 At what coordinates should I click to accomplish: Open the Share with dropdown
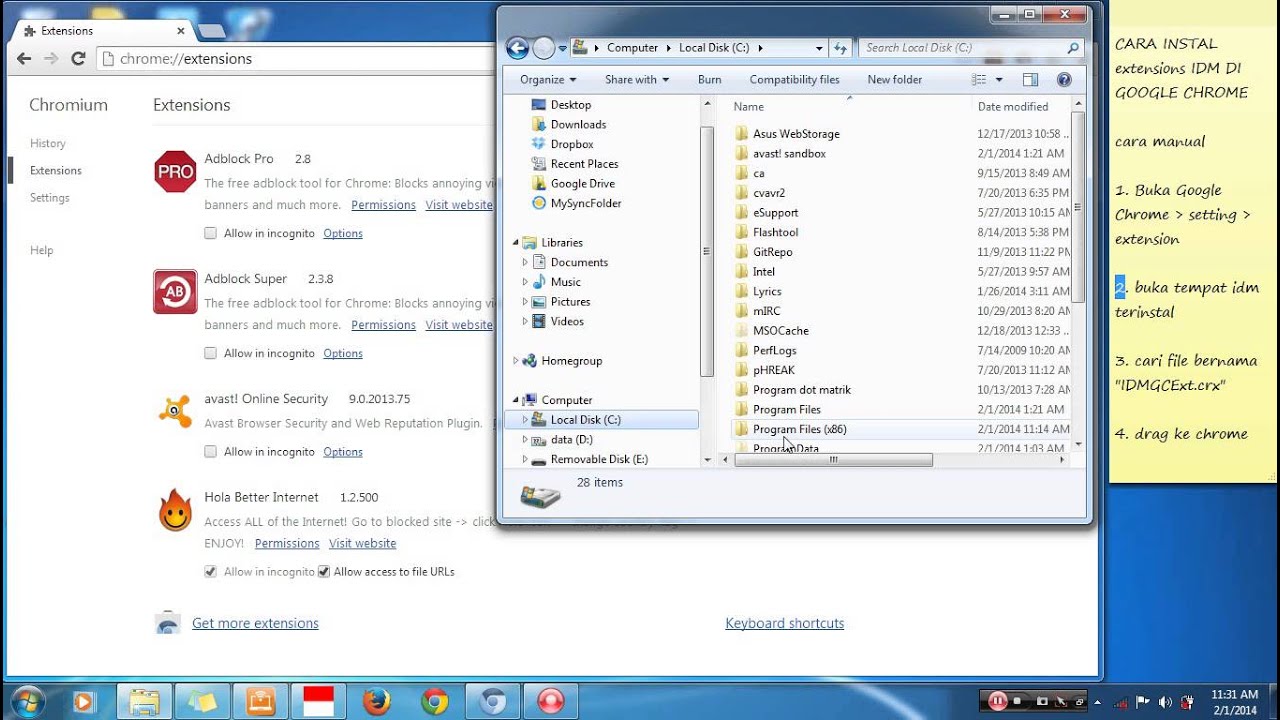(637, 79)
